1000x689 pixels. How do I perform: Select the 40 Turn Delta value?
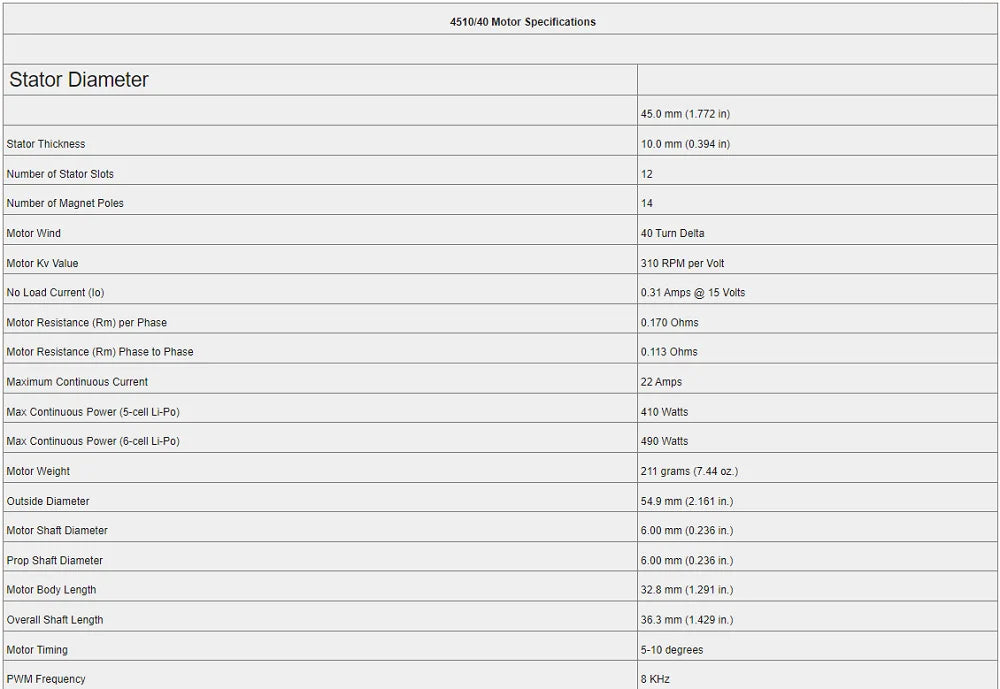click(672, 233)
